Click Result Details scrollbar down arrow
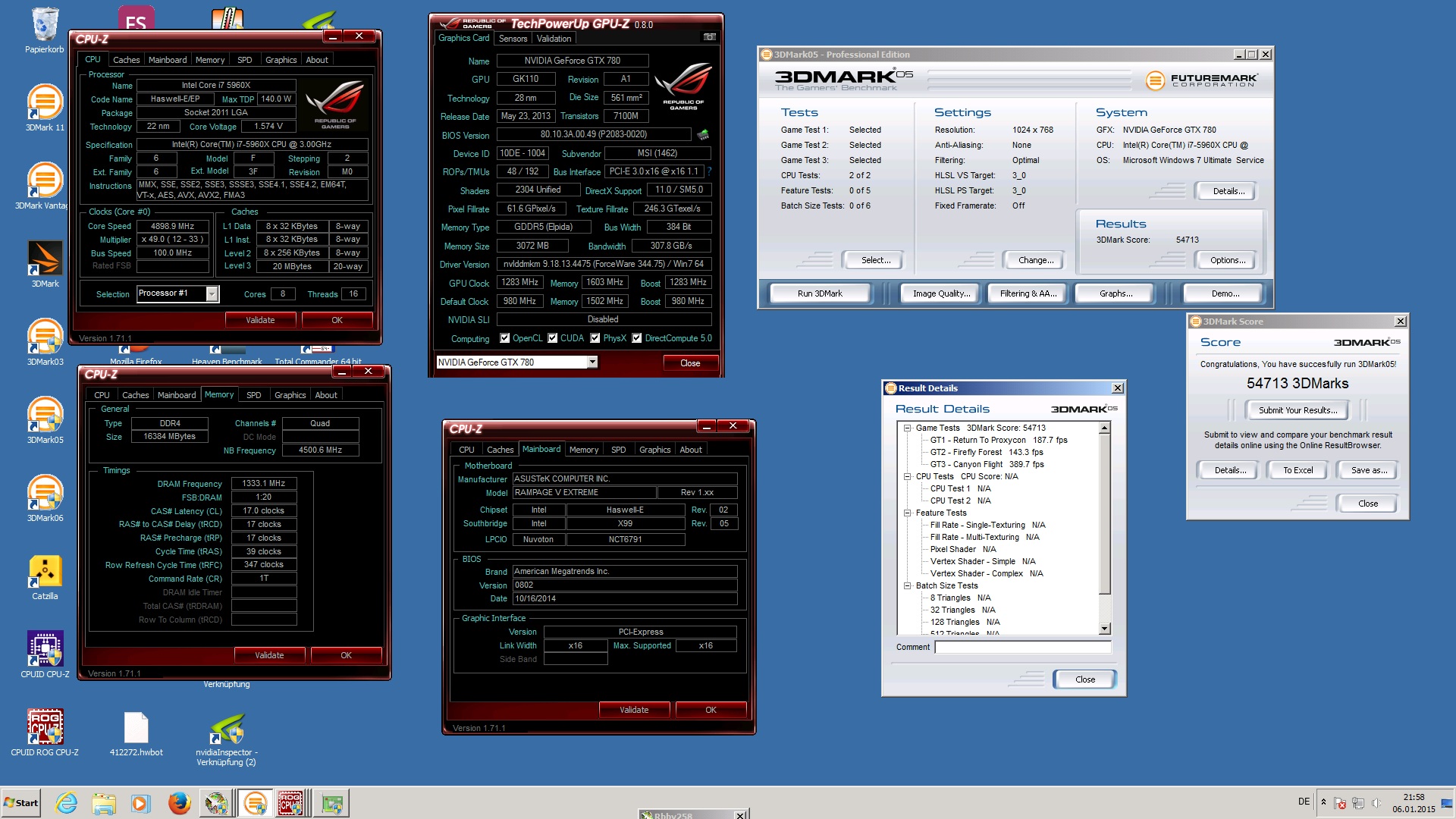 pyautogui.click(x=1105, y=629)
